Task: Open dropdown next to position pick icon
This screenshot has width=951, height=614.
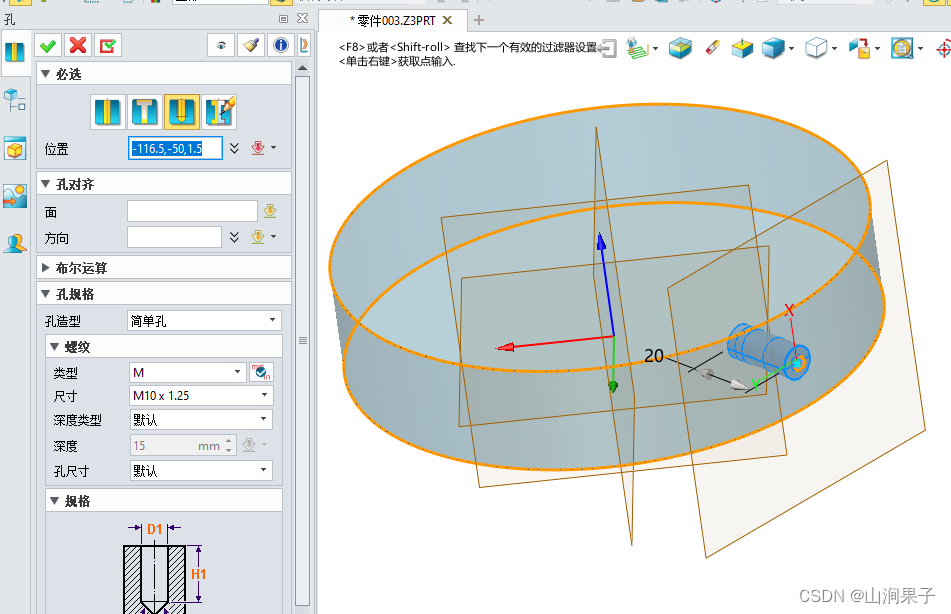Action: [x=274, y=148]
